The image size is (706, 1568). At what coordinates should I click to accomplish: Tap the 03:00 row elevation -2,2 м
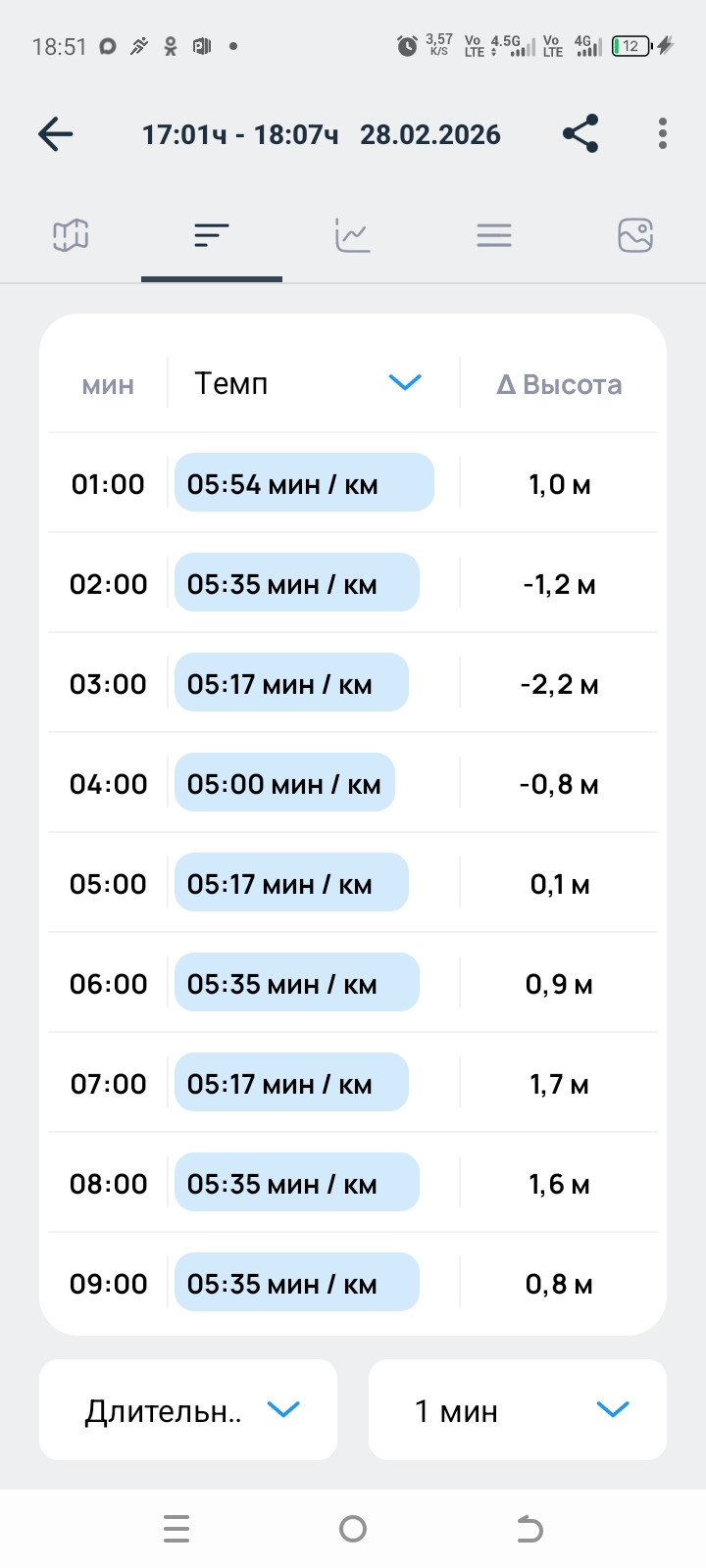[x=560, y=684]
